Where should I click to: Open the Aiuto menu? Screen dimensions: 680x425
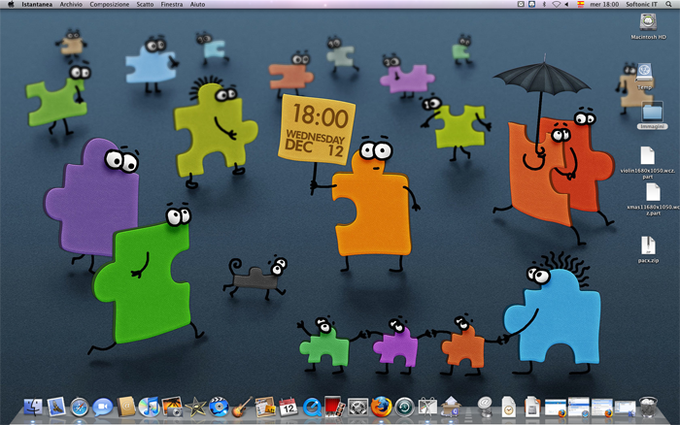197,4
